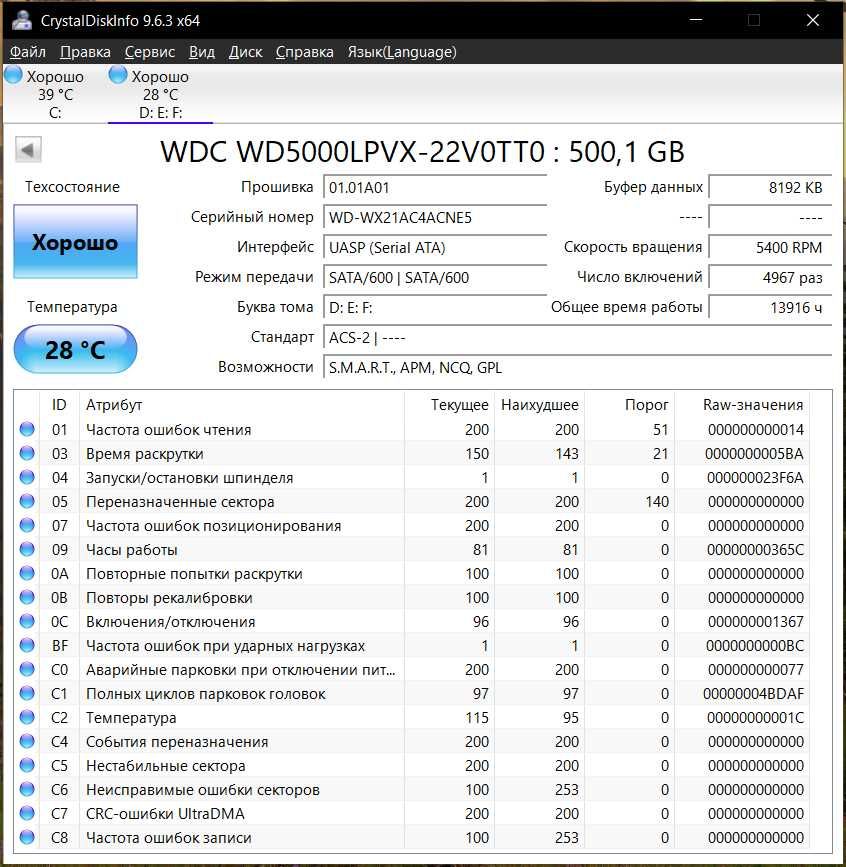Viewport: 846px width, 867px height.
Task: Open the Файл menu
Action: pyautogui.click(x=28, y=52)
